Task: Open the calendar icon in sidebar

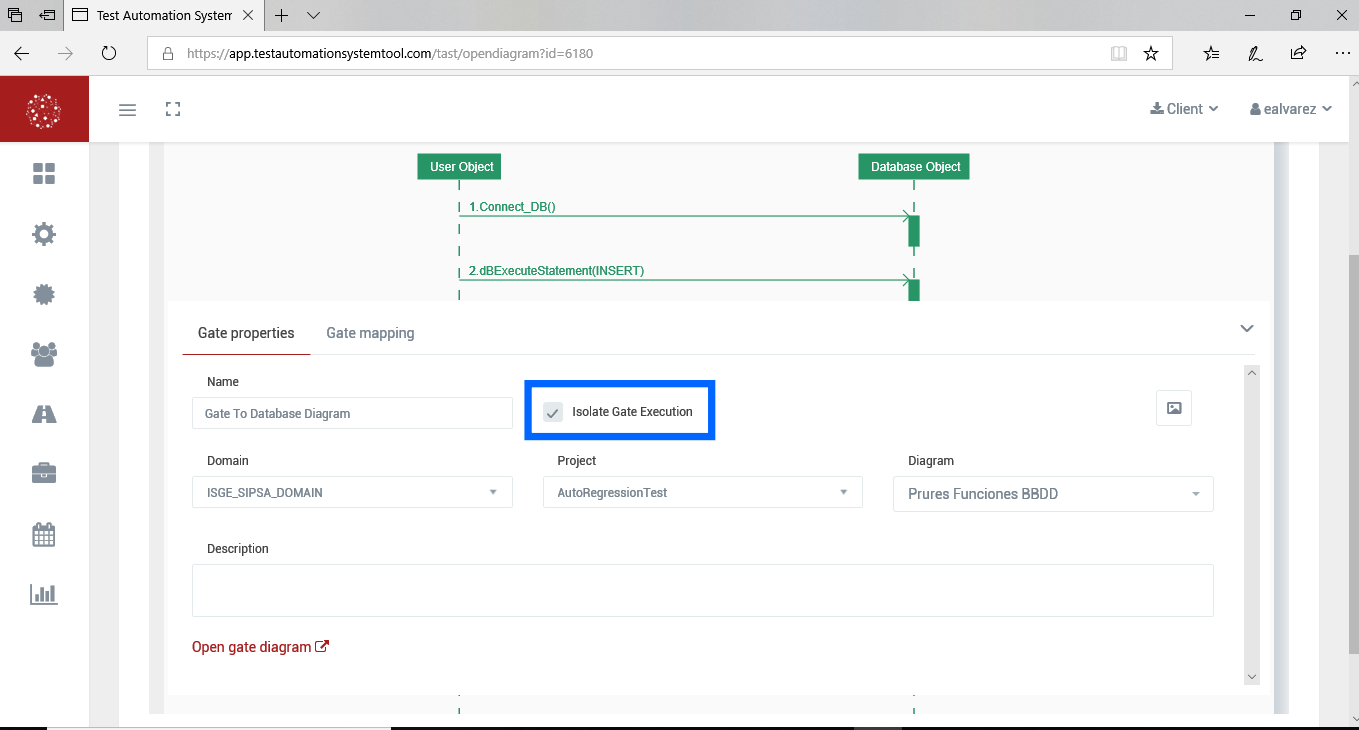Action: [x=44, y=534]
